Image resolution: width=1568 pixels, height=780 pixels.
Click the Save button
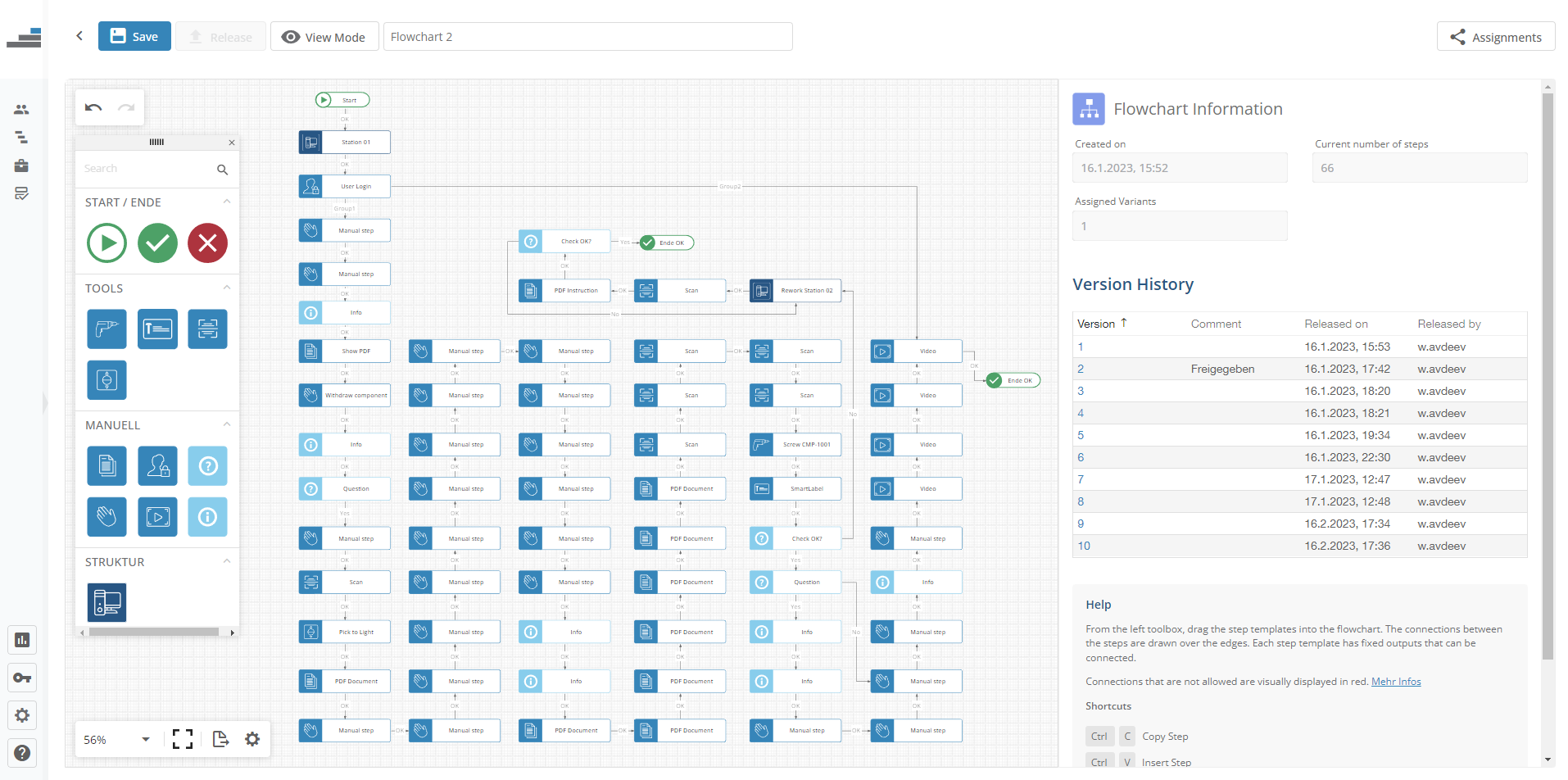pyautogui.click(x=134, y=37)
